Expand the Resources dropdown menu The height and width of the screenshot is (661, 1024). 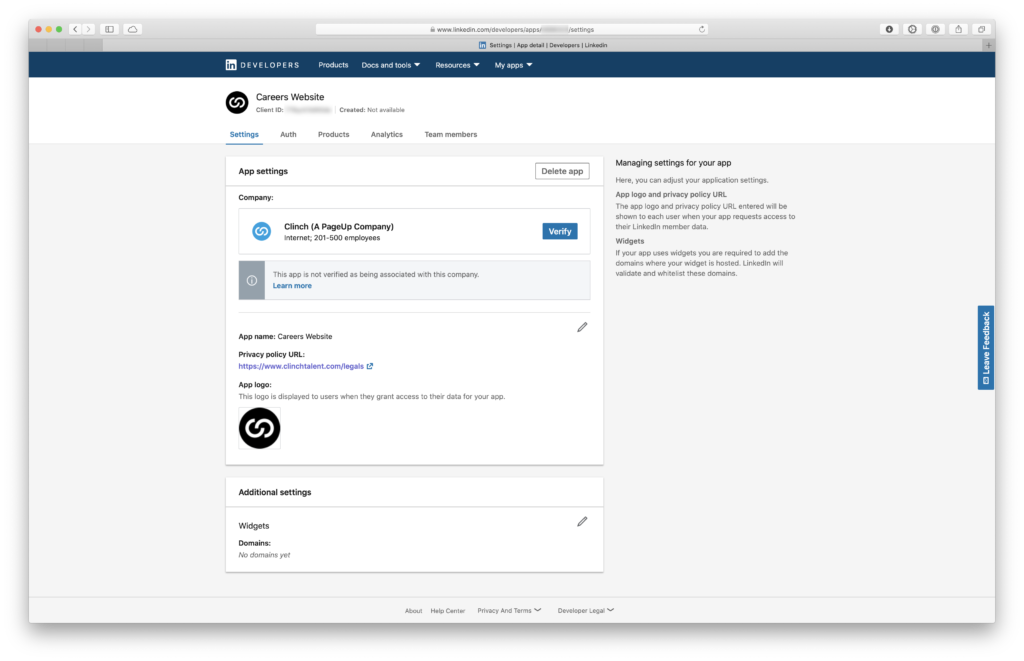pos(457,65)
